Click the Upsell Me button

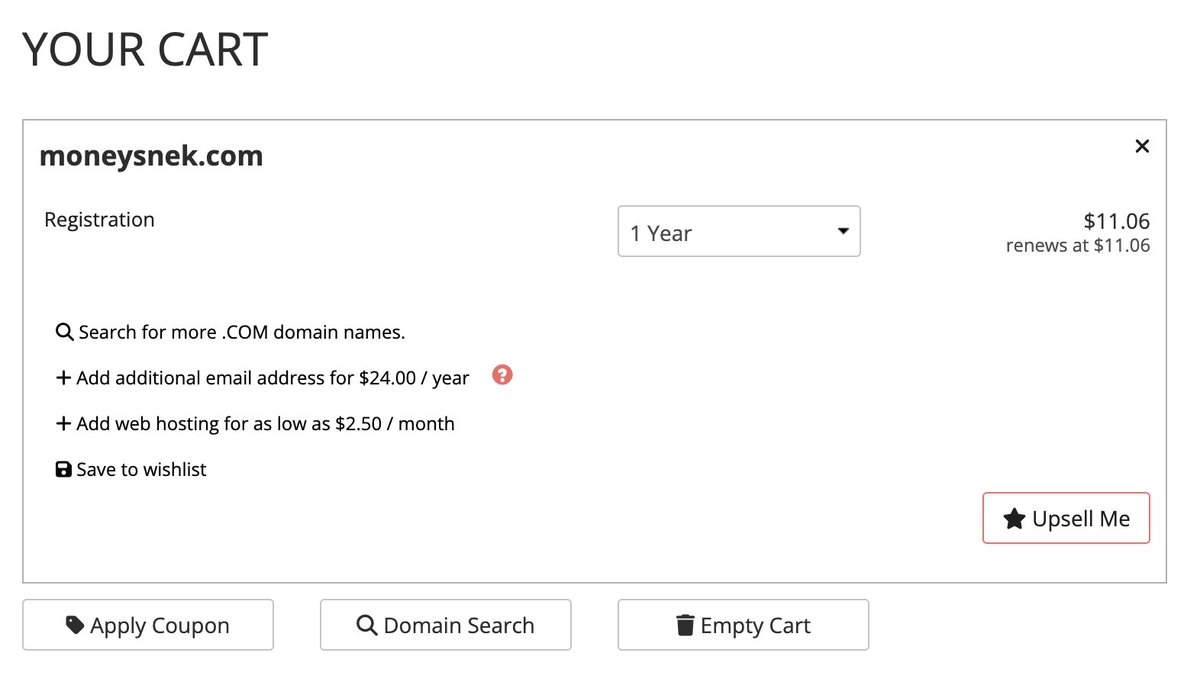coord(1066,519)
